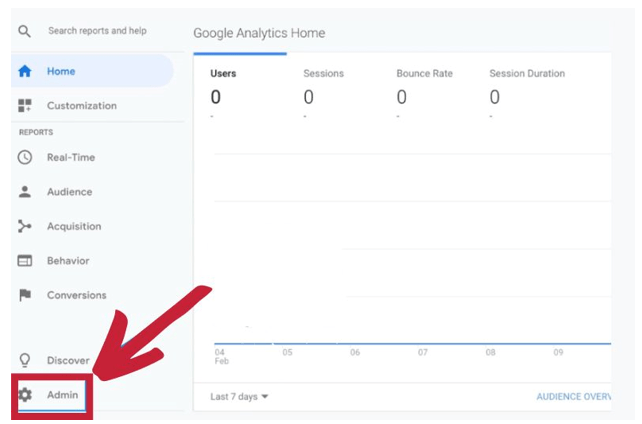Click the 07 date axis label
Screen dimensions: 642x424
(423, 352)
